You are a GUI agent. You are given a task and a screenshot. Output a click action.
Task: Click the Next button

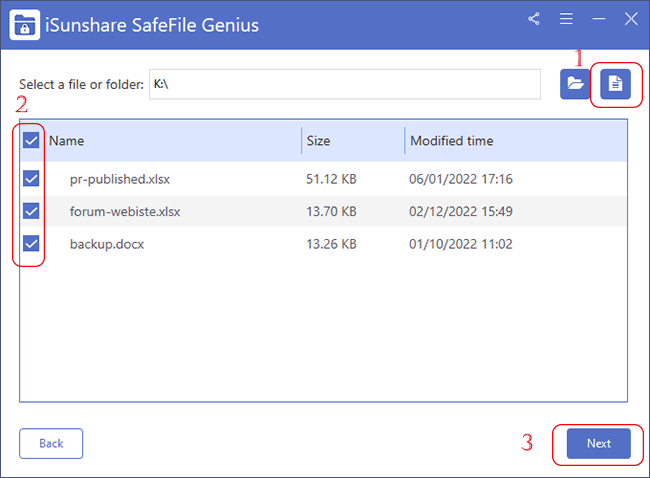tap(599, 444)
